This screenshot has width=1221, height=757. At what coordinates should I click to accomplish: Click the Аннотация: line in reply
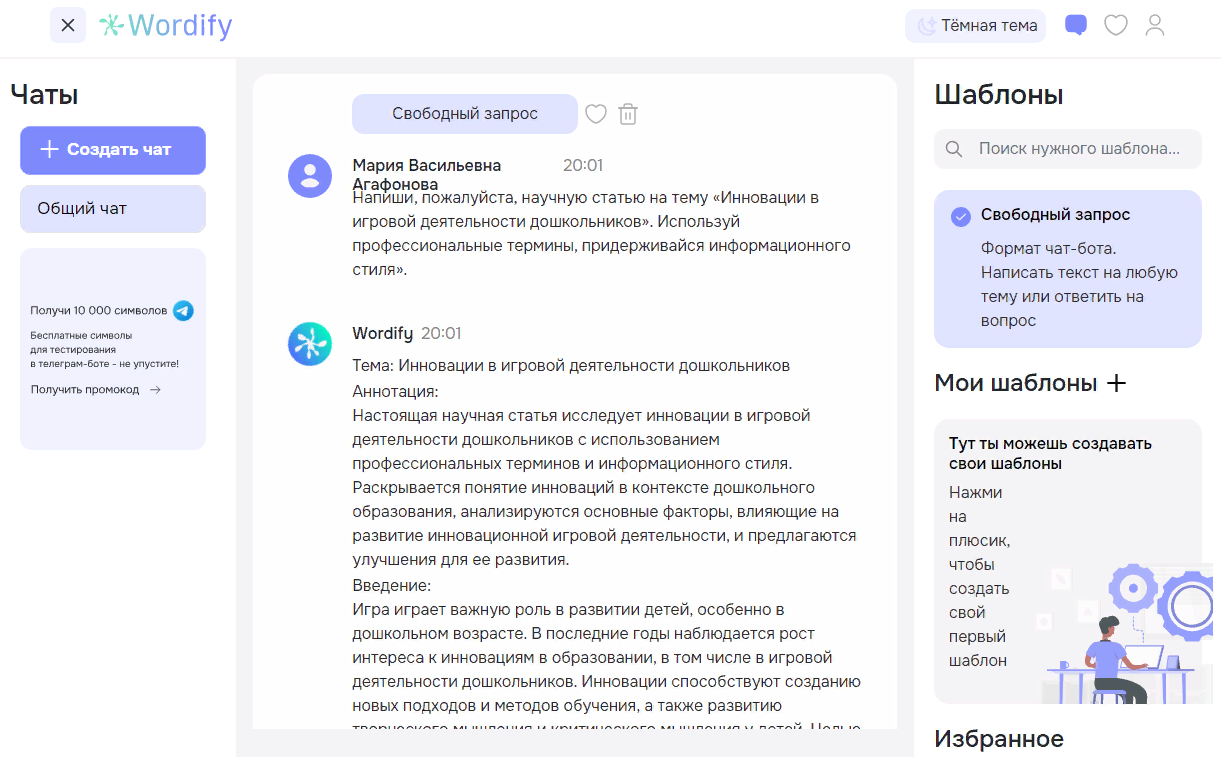pyautogui.click(x=396, y=391)
